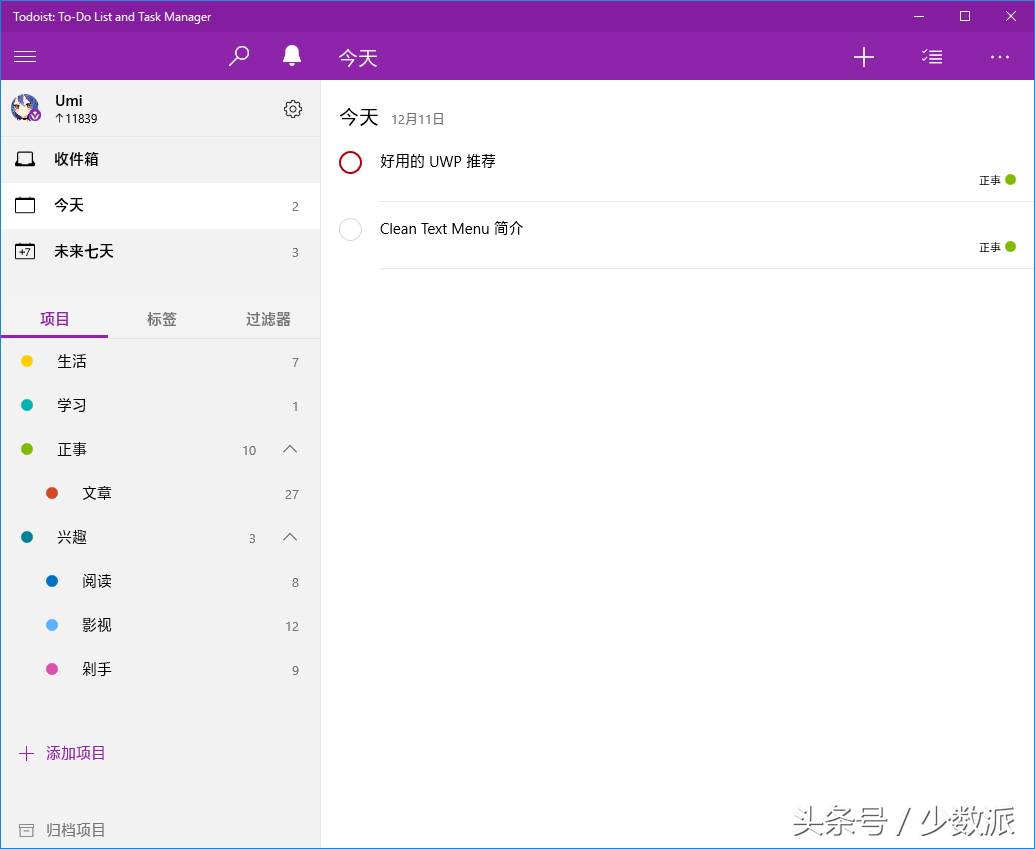Click the green dot of 正事 project
Image resolution: width=1035 pixels, height=849 pixels.
coord(27,450)
